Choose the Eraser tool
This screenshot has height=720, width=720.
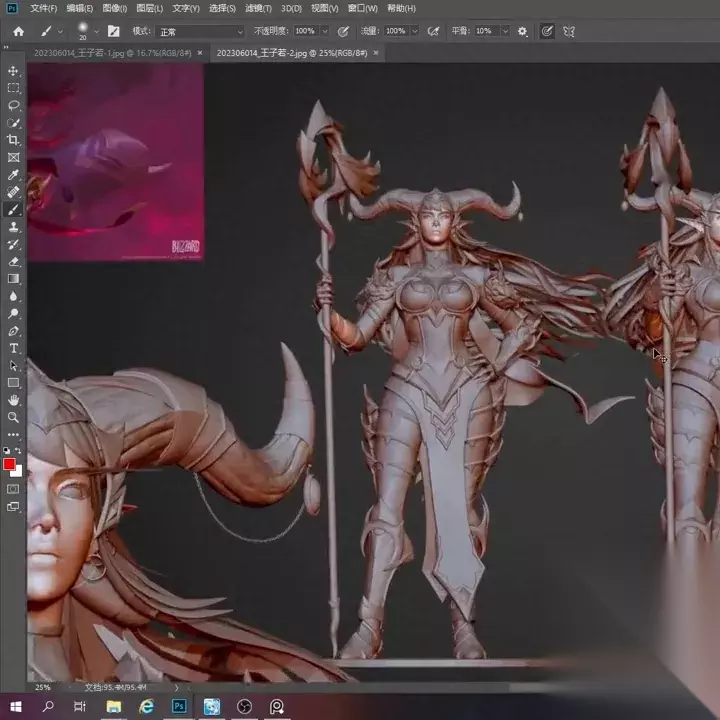click(x=14, y=261)
